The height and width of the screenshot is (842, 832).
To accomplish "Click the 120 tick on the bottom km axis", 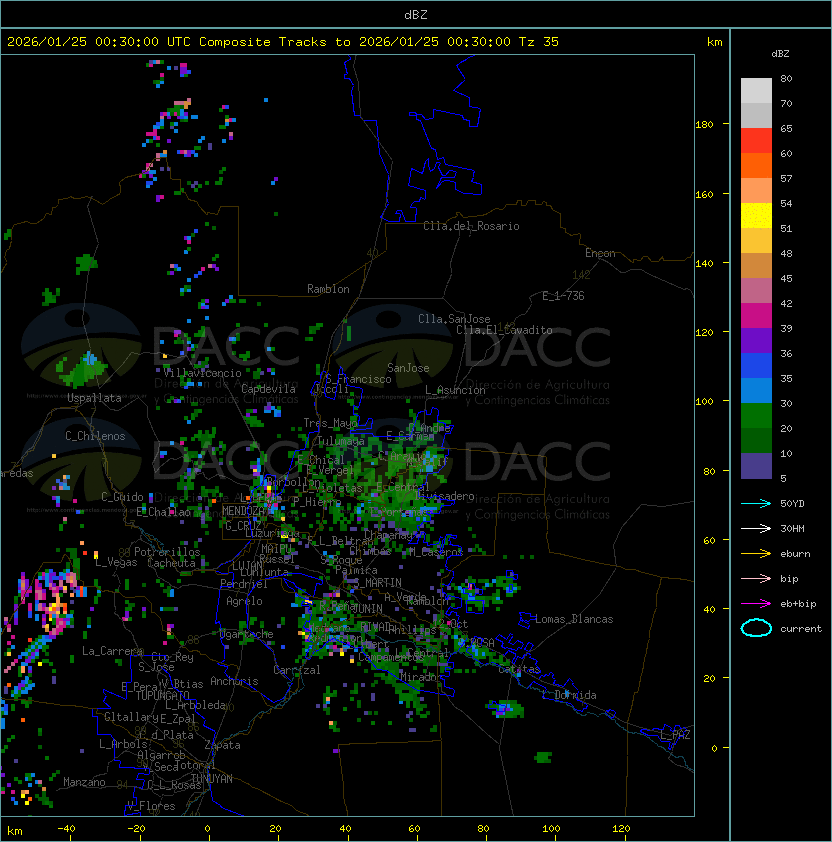I will pos(621,829).
